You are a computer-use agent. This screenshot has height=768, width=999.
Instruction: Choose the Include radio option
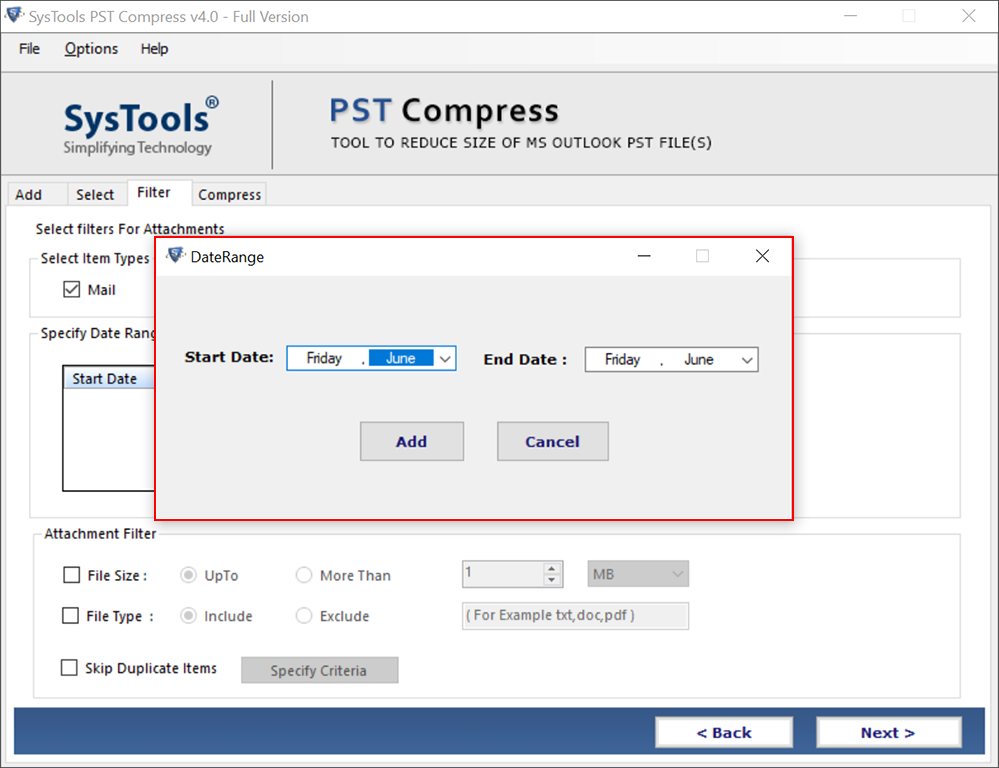click(x=188, y=616)
